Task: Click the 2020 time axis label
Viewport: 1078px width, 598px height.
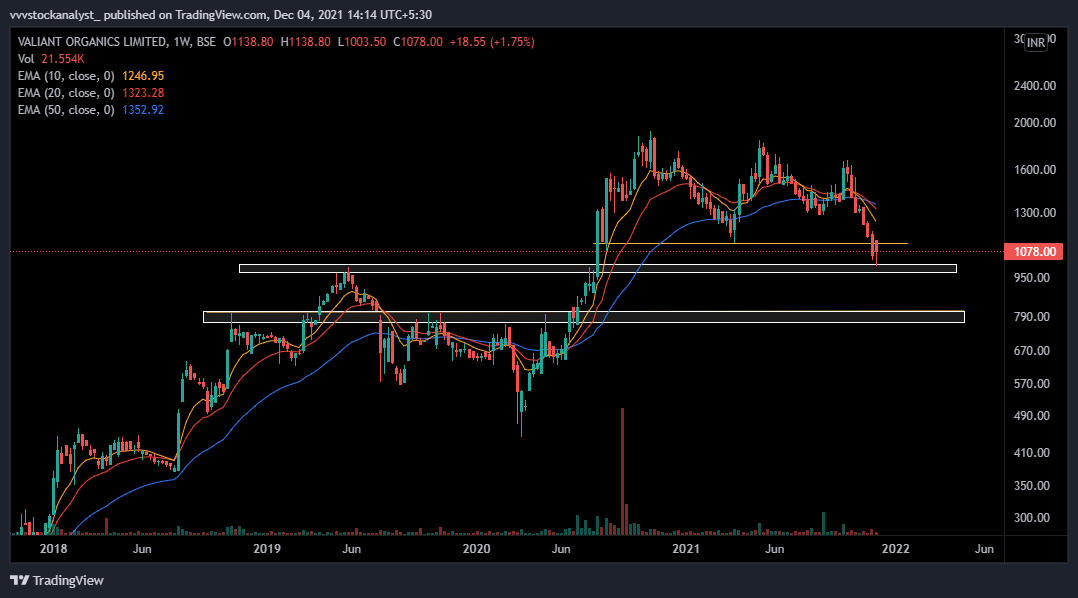Action: point(476,549)
